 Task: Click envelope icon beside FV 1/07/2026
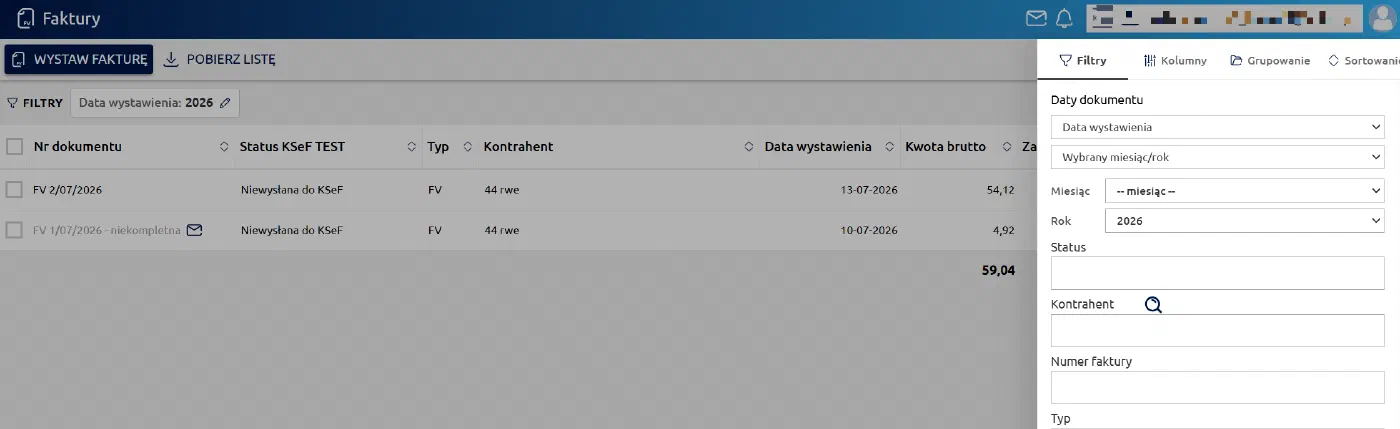click(194, 230)
